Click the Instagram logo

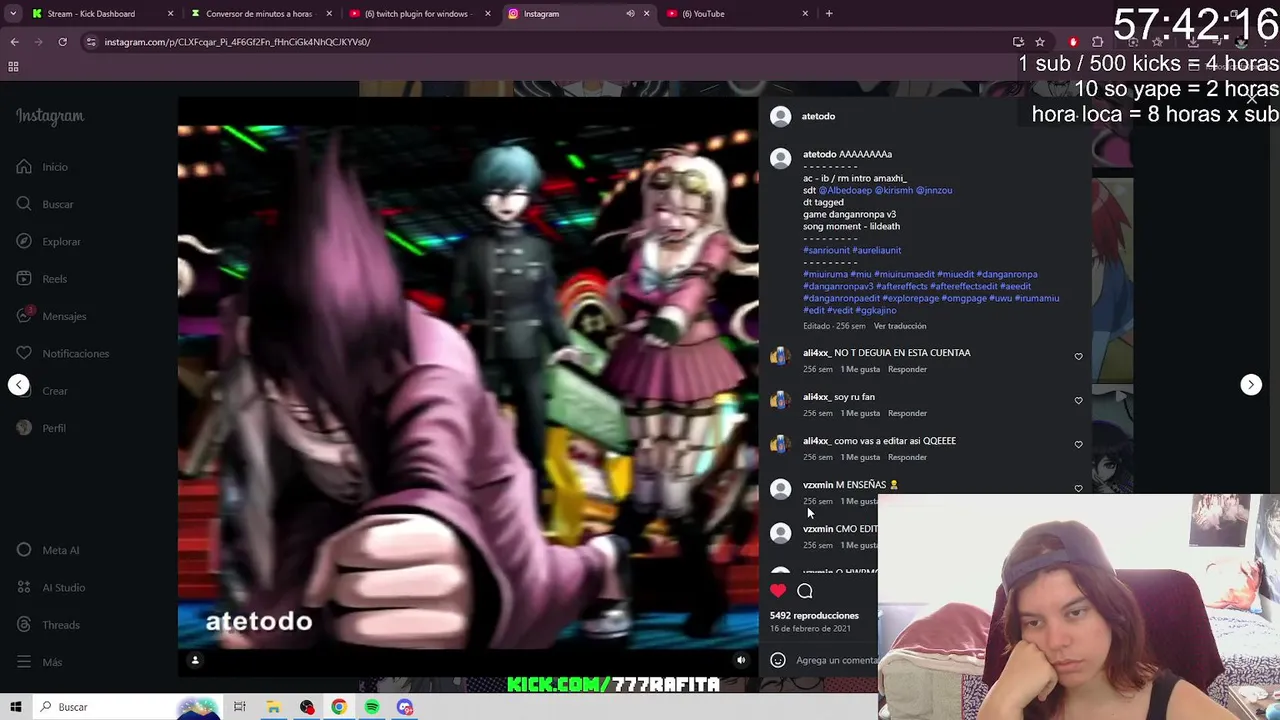(50, 116)
